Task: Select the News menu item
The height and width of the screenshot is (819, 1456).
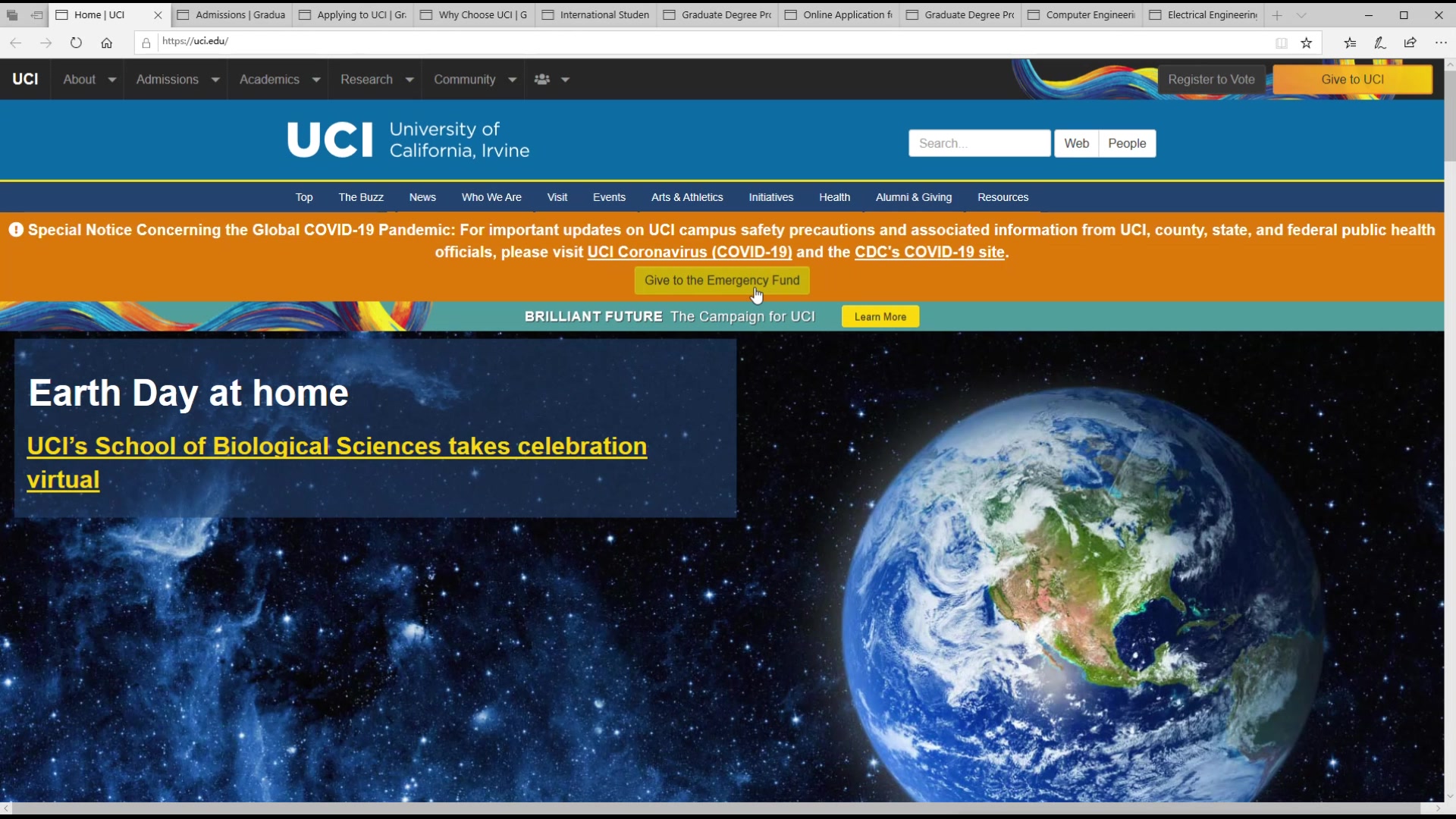Action: click(x=421, y=196)
